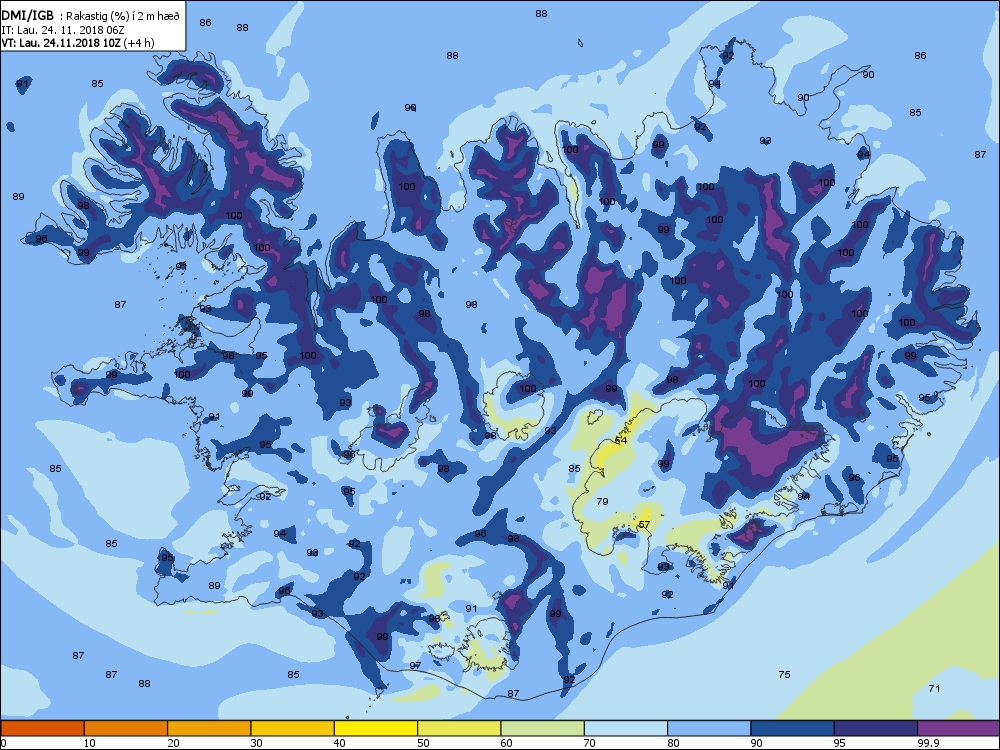Click the 'IT: Lau. 24. 11. 2018 06Z' line
This screenshot has height=750, width=1000.
pos(62,30)
